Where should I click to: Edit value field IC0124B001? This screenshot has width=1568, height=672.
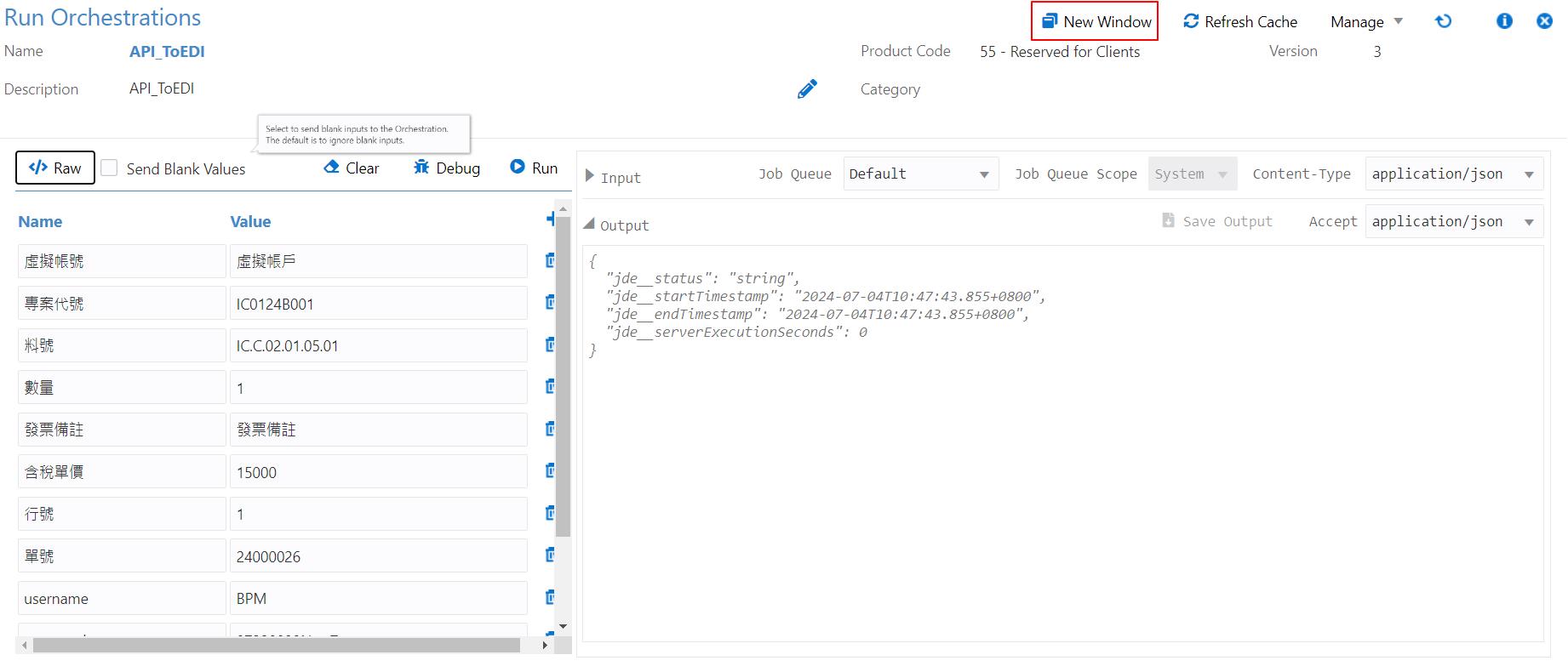tap(378, 304)
